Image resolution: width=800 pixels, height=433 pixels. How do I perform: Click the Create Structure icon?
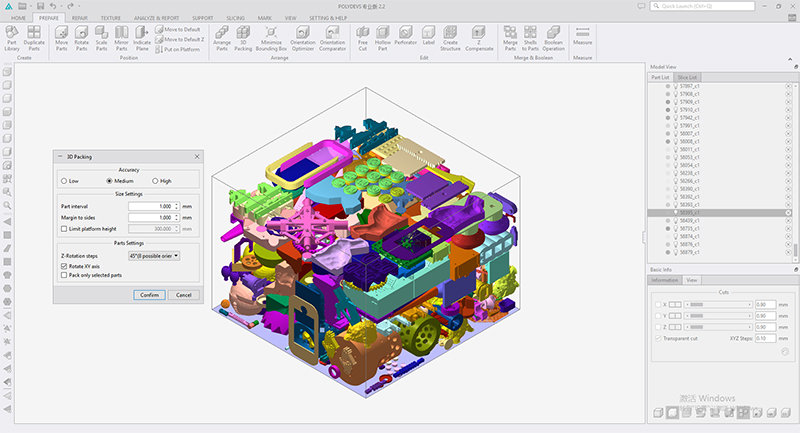click(x=450, y=38)
